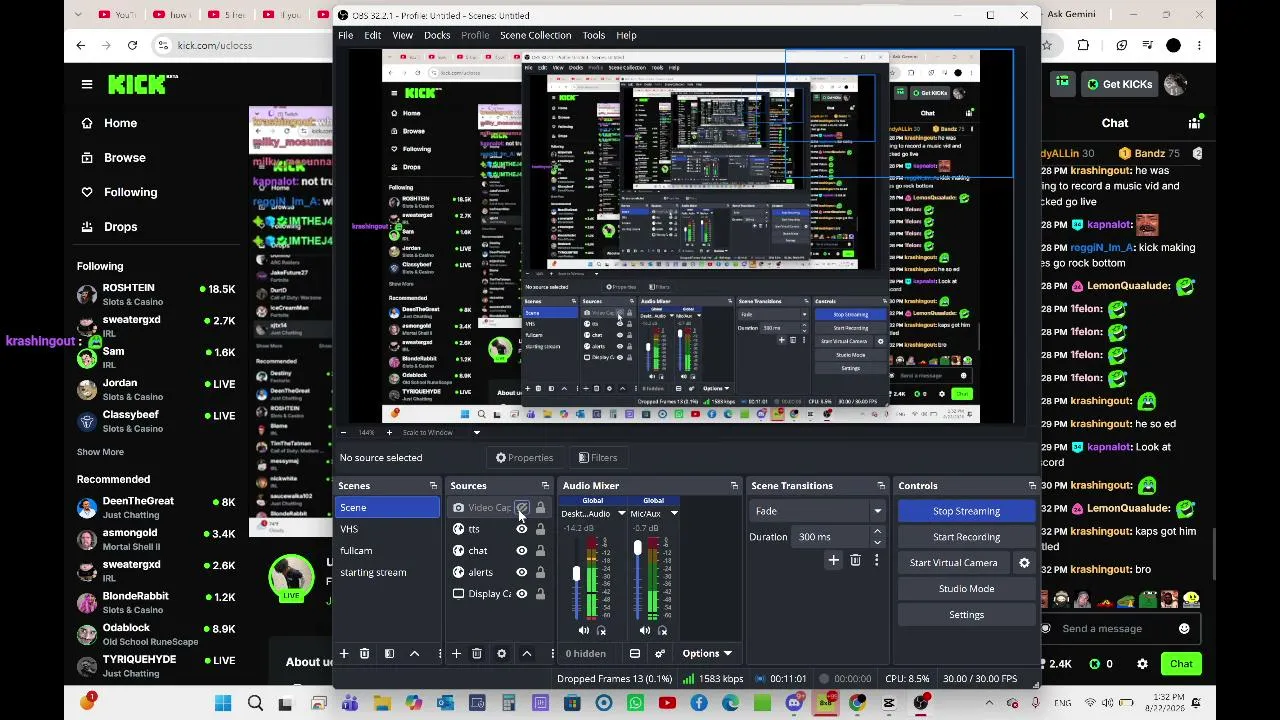Adjust the Mic/Aux volume slider handle
This screenshot has width=1280, height=720.
point(637,548)
